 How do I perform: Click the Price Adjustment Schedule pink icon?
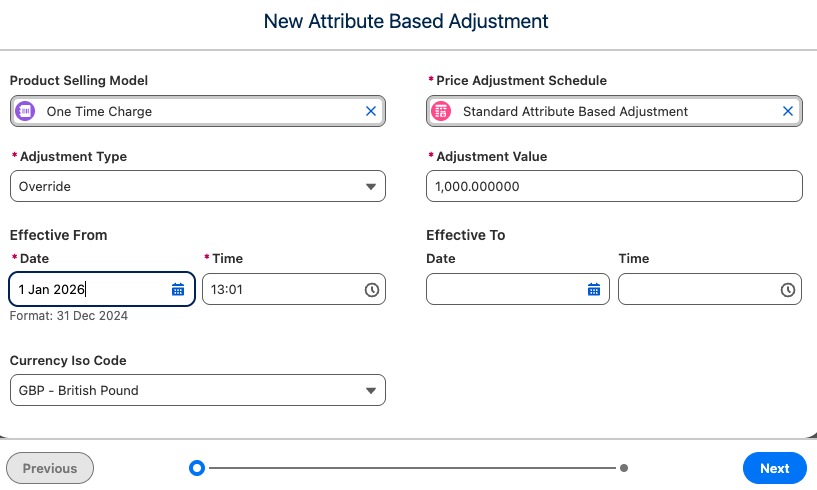441,111
